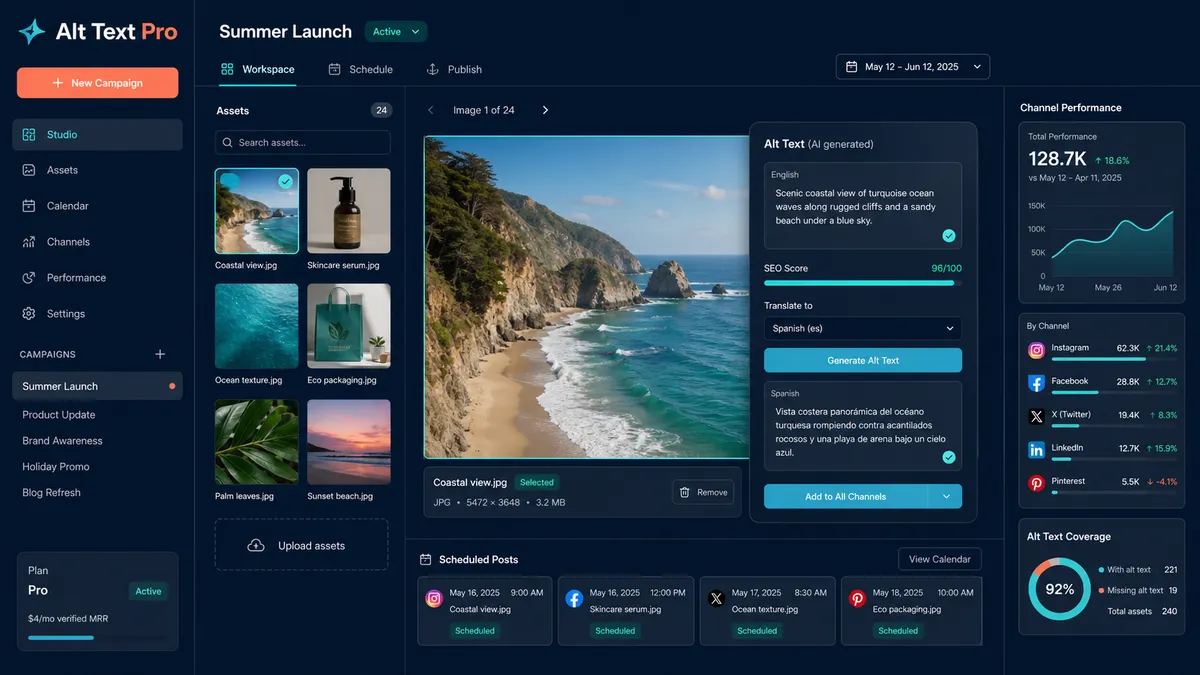Viewport: 1200px width, 675px height.
Task: Go to previous image with left arrow
Action: click(x=431, y=110)
